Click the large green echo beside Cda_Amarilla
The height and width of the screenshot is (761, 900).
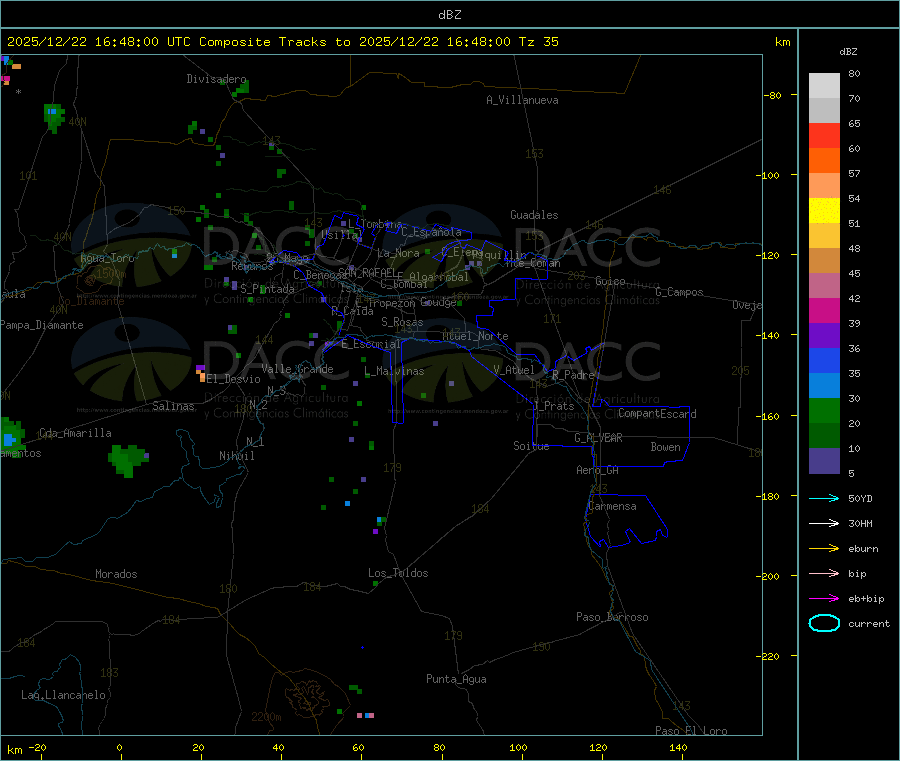point(127,459)
